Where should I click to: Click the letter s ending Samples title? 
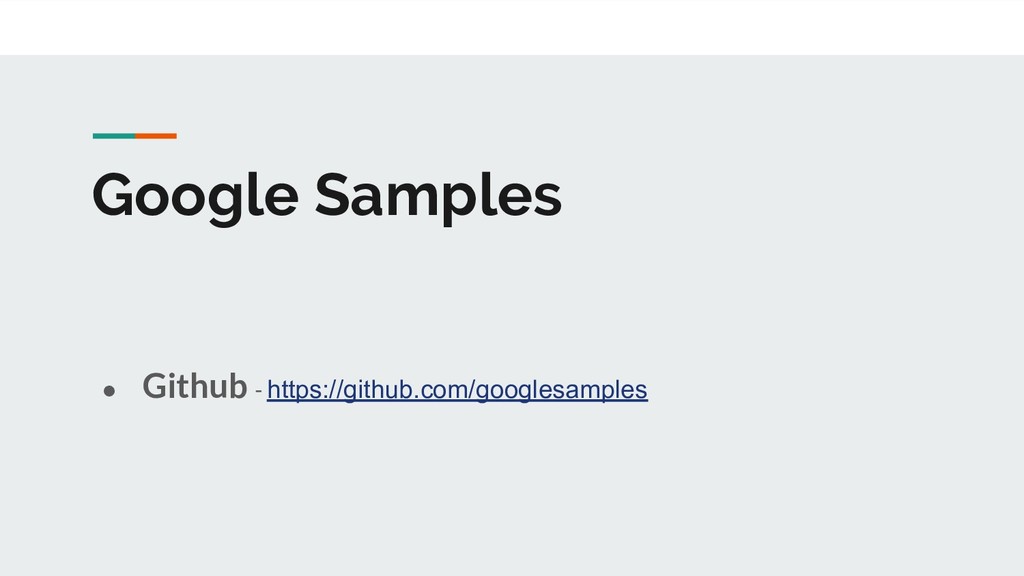point(548,198)
